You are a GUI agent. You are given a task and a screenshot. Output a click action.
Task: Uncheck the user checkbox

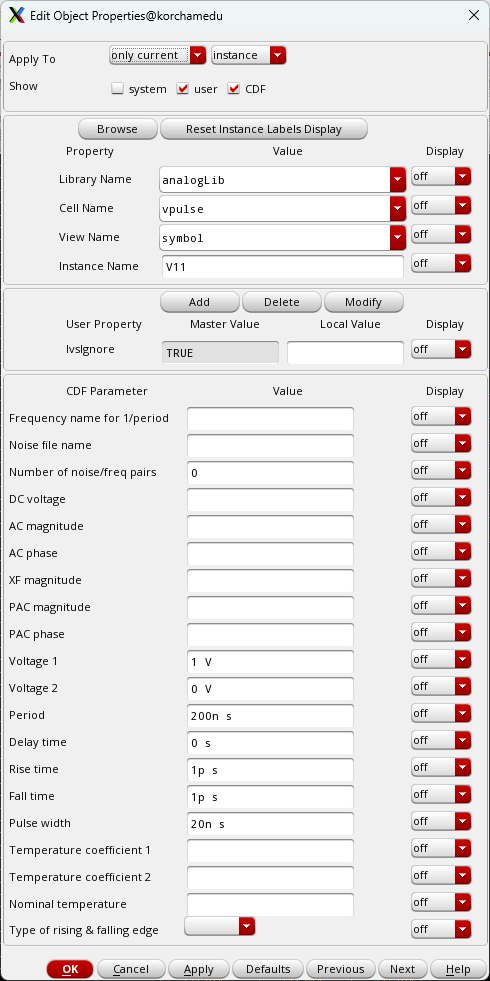click(x=183, y=89)
